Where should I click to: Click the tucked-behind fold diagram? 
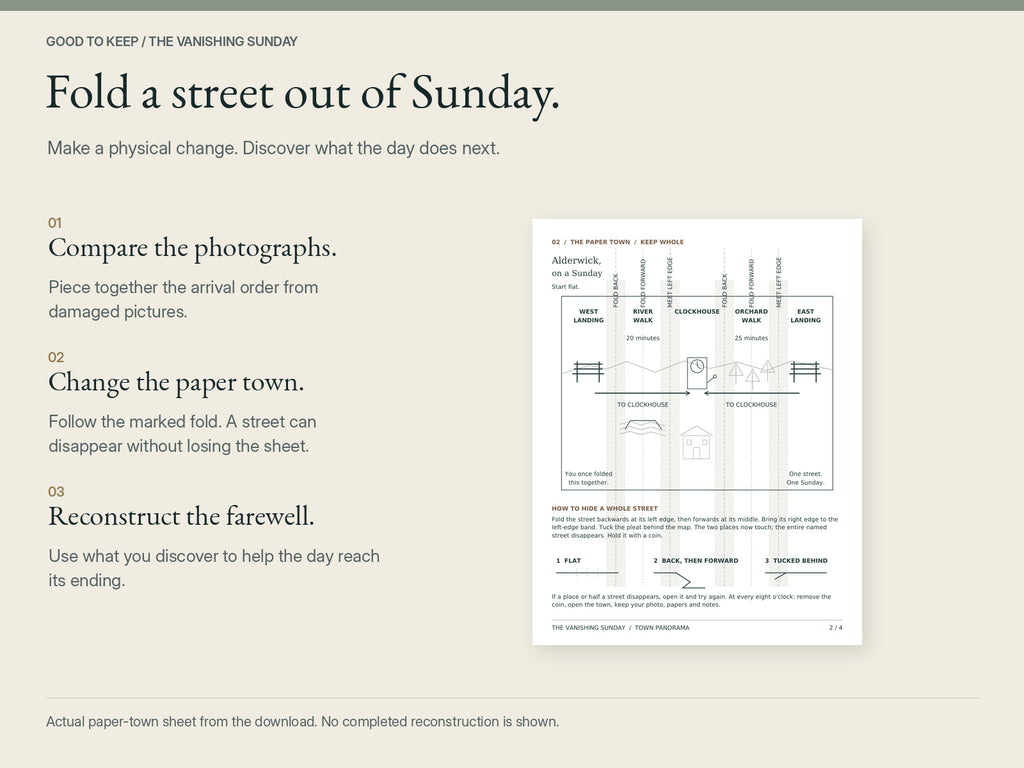pos(795,575)
